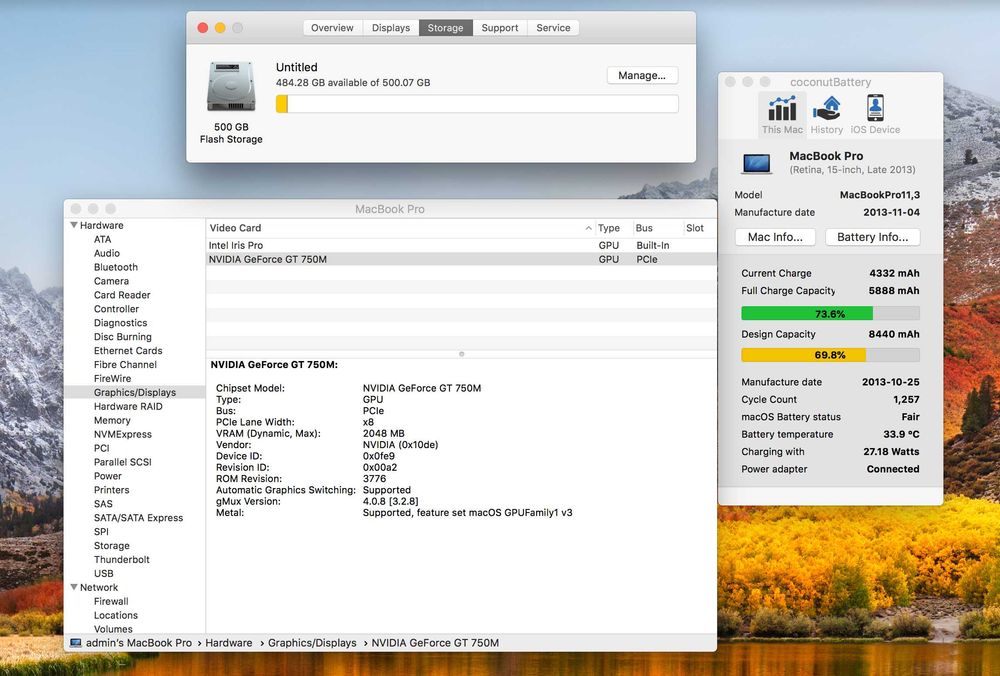Open the History view in coconutBattery

(827, 114)
